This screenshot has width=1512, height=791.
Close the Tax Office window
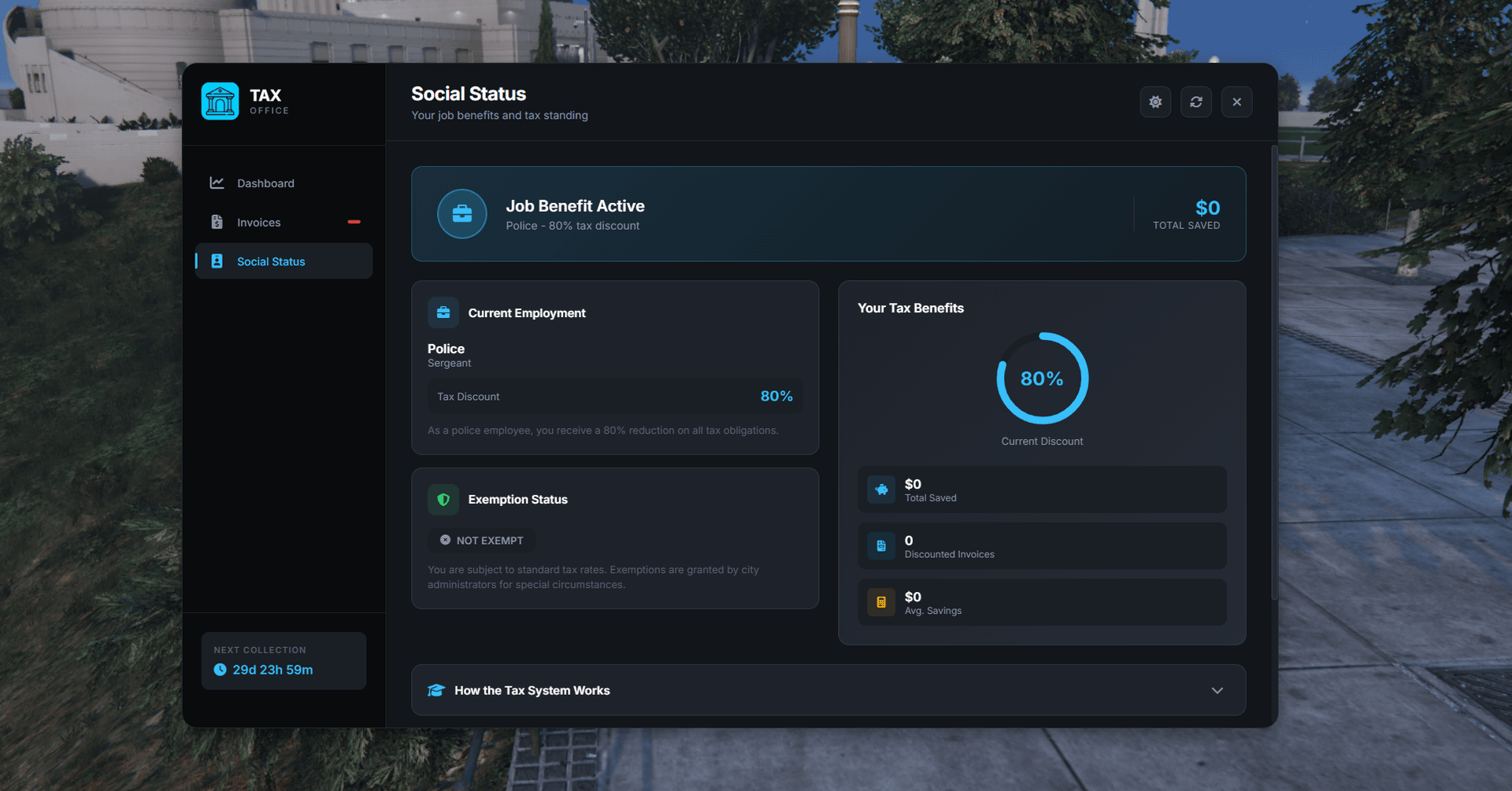coord(1236,102)
